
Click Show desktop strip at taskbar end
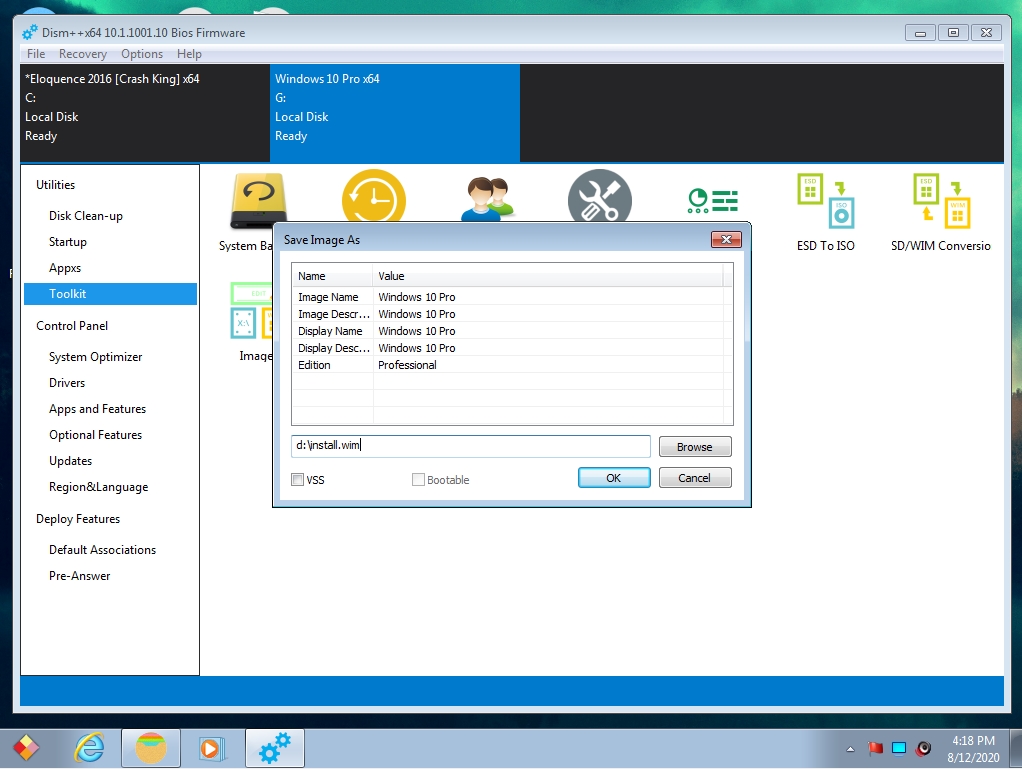coord(1016,748)
